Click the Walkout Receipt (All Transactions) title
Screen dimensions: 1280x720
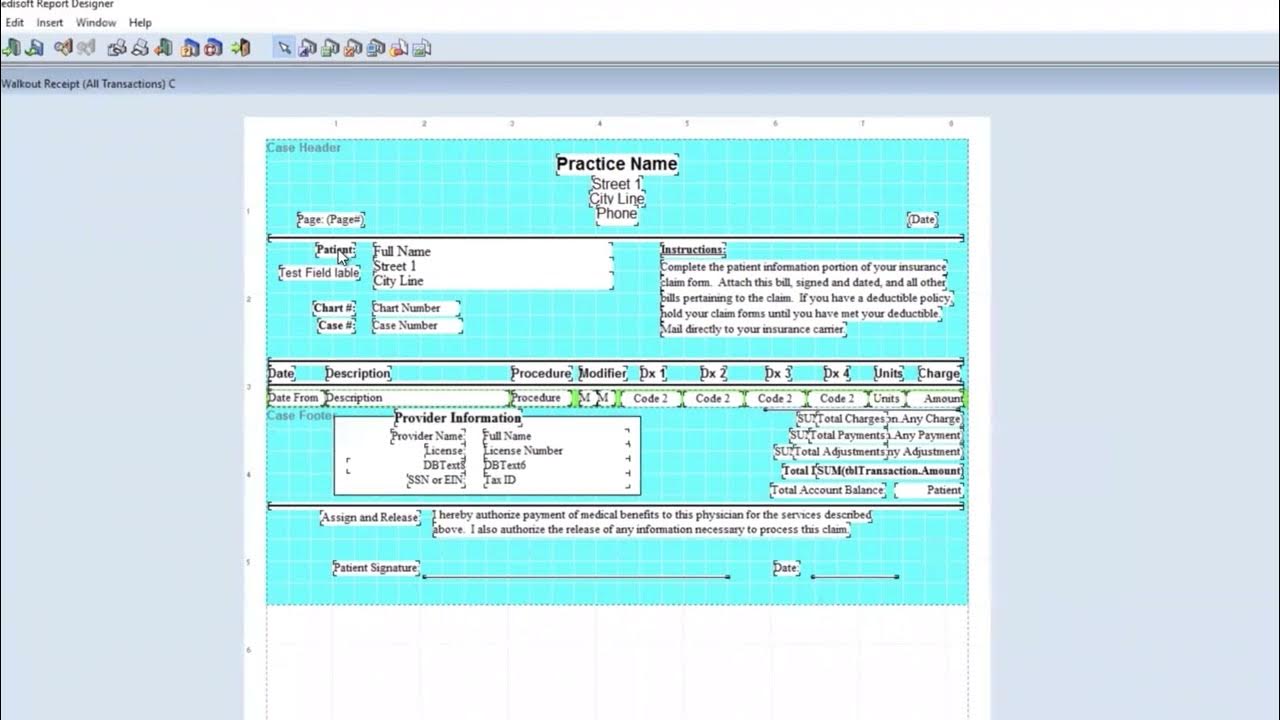88,84
